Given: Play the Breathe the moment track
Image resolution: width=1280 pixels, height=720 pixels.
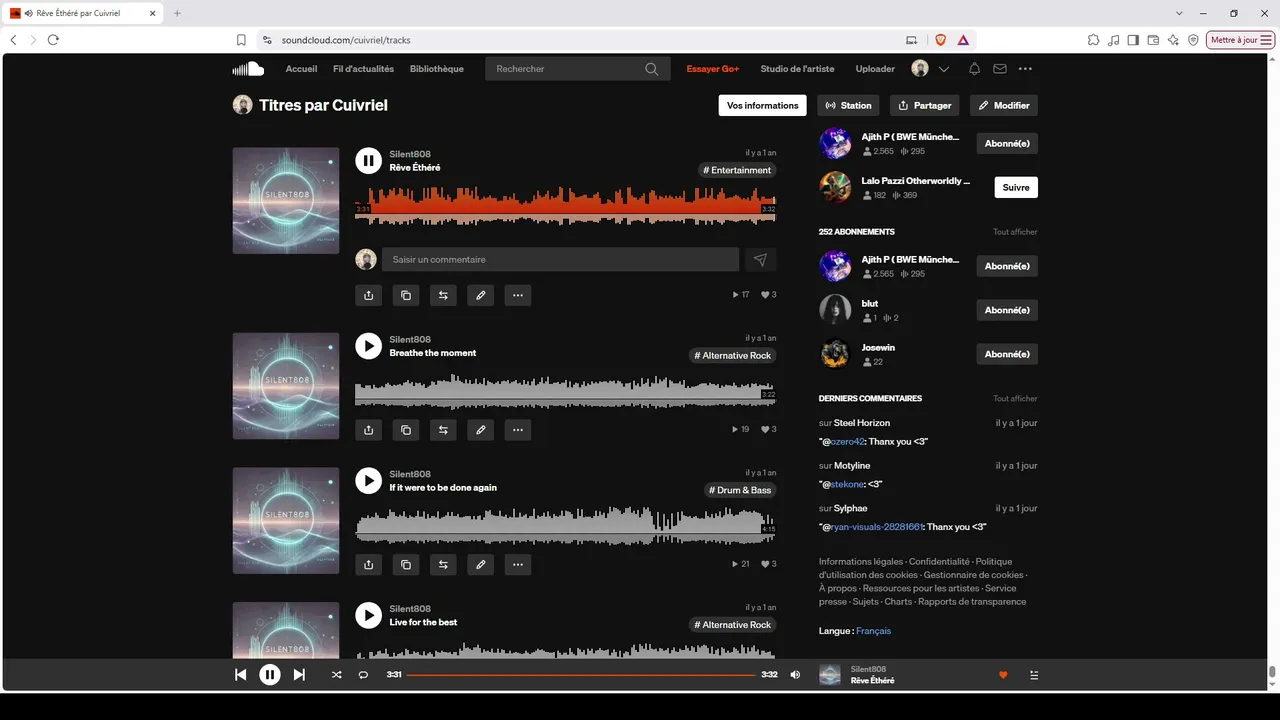Looking at the screenshot, I should tap(369, 346).
